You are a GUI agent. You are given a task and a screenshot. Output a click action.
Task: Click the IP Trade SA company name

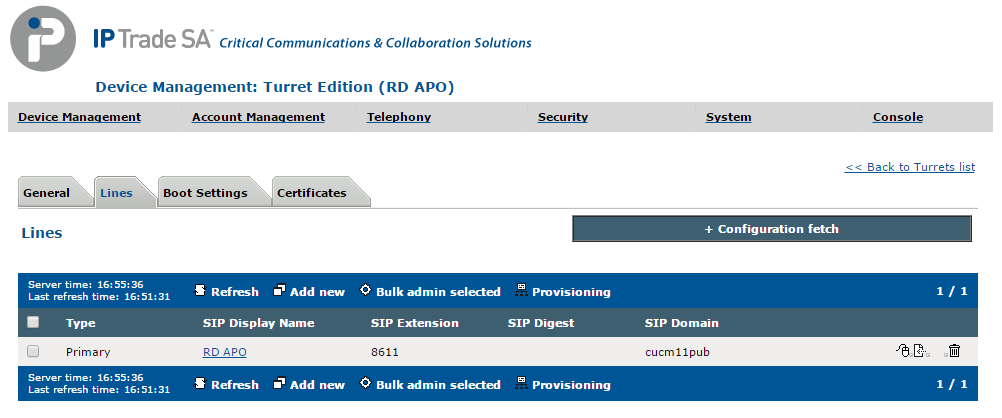[152, 38]
